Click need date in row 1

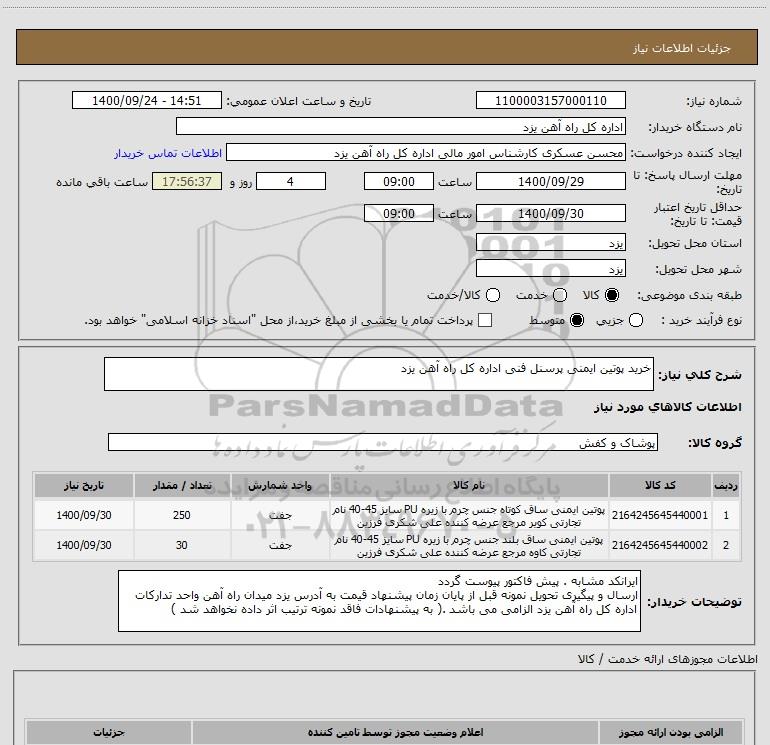83,515
